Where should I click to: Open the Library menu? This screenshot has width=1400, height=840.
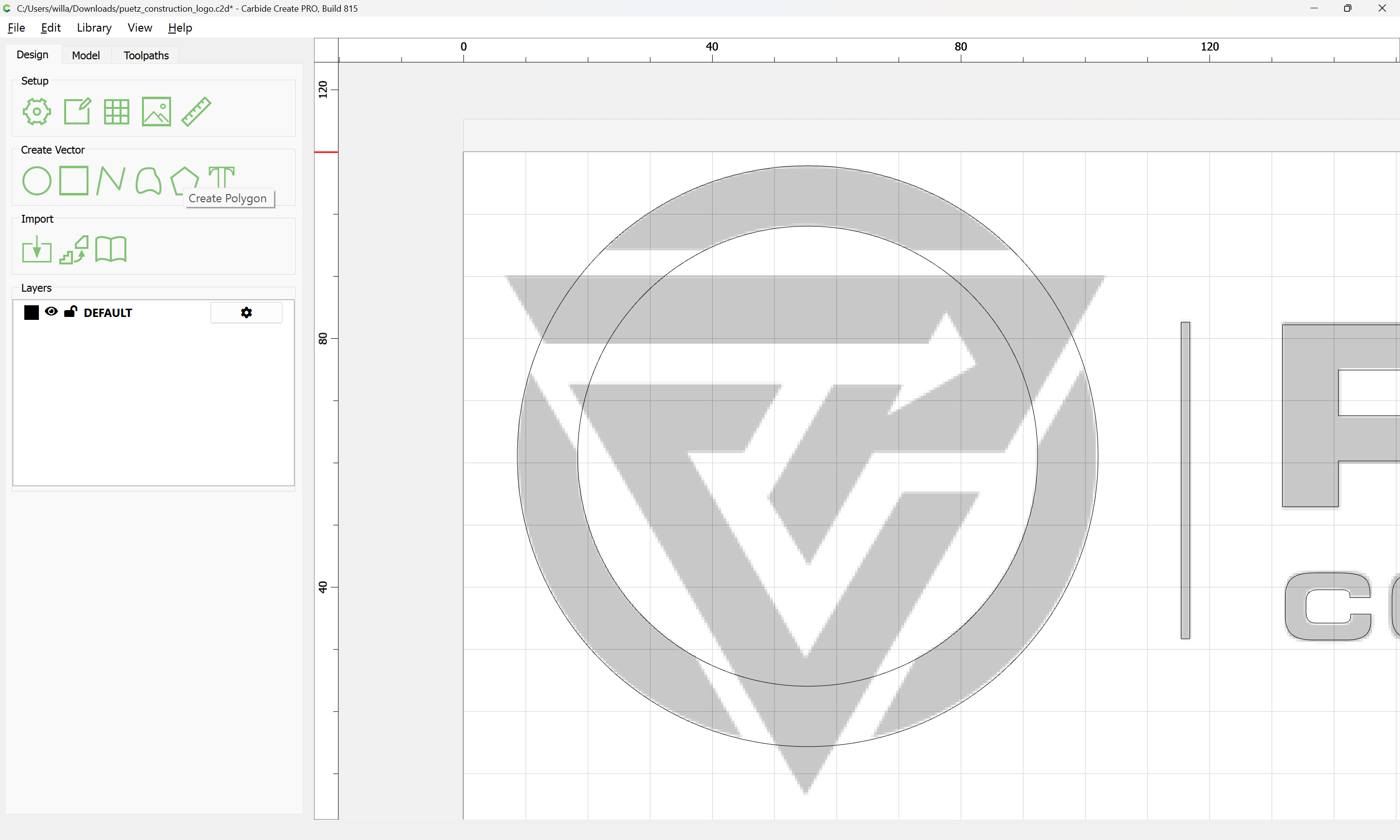click(94, 28)
